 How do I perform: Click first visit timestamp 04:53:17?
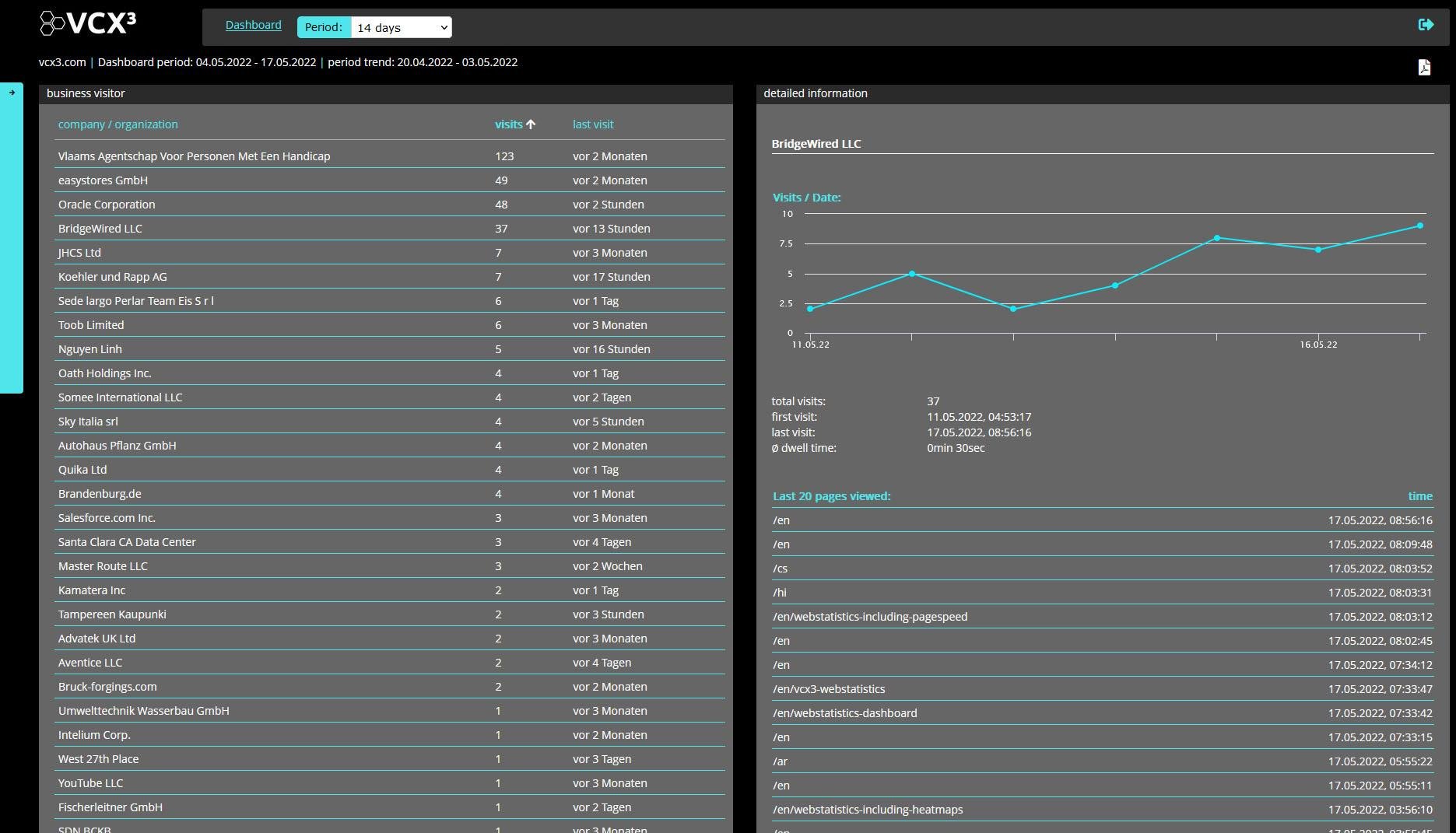(x=979, y=417)
